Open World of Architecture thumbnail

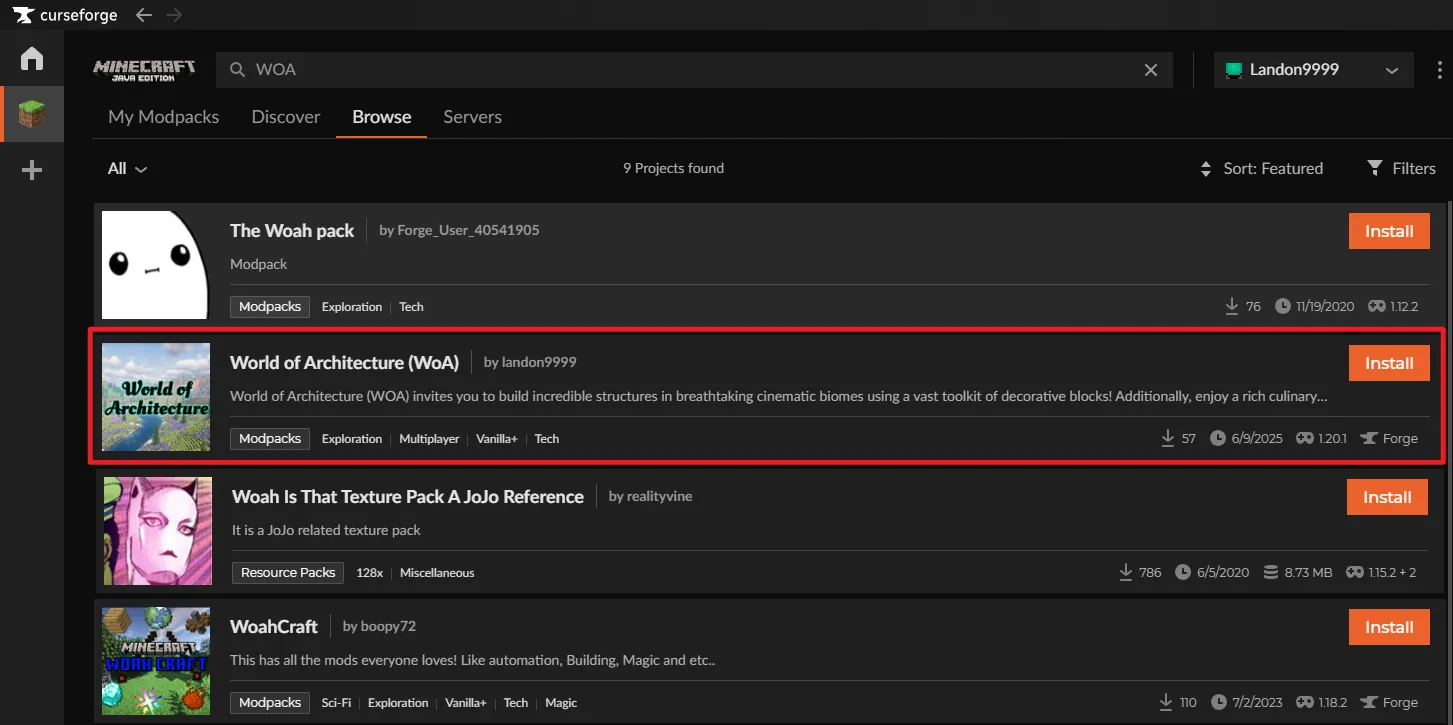[x=156, y=397]
